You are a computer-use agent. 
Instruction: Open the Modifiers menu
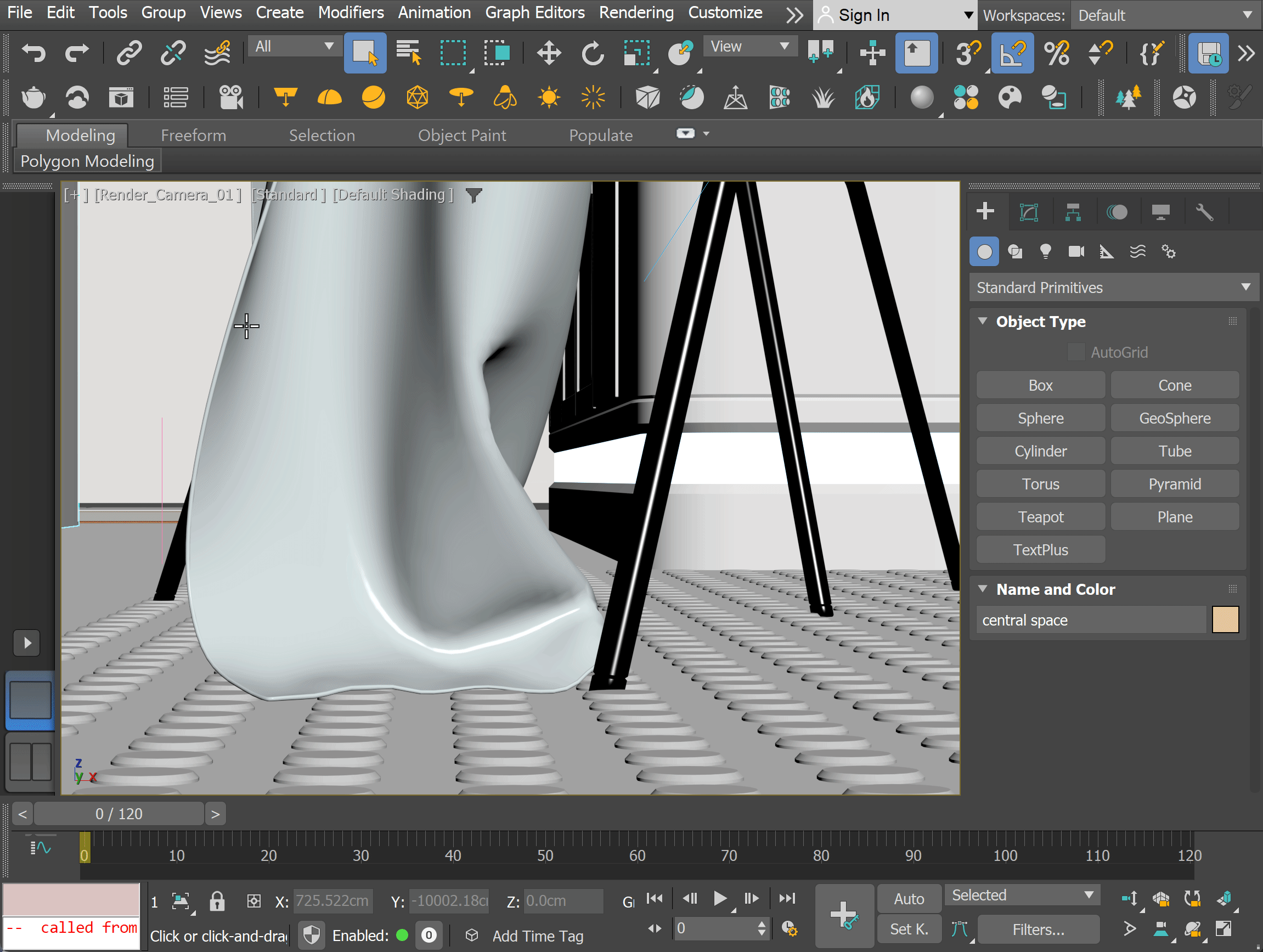(351, 13)
